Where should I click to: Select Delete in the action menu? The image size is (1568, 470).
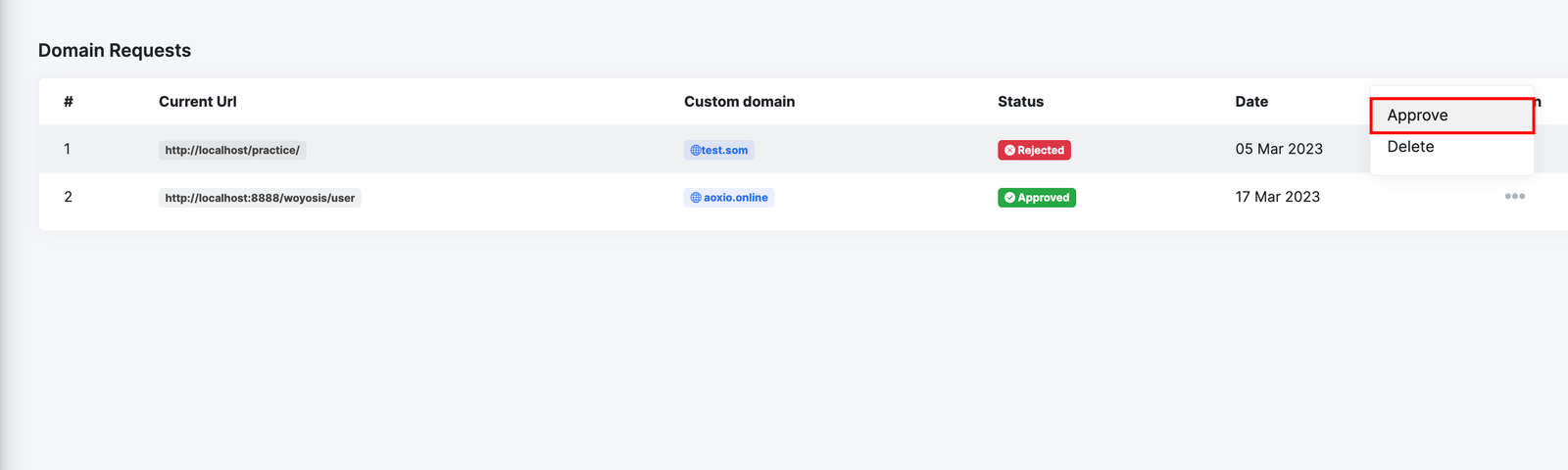click(1410, 147)
